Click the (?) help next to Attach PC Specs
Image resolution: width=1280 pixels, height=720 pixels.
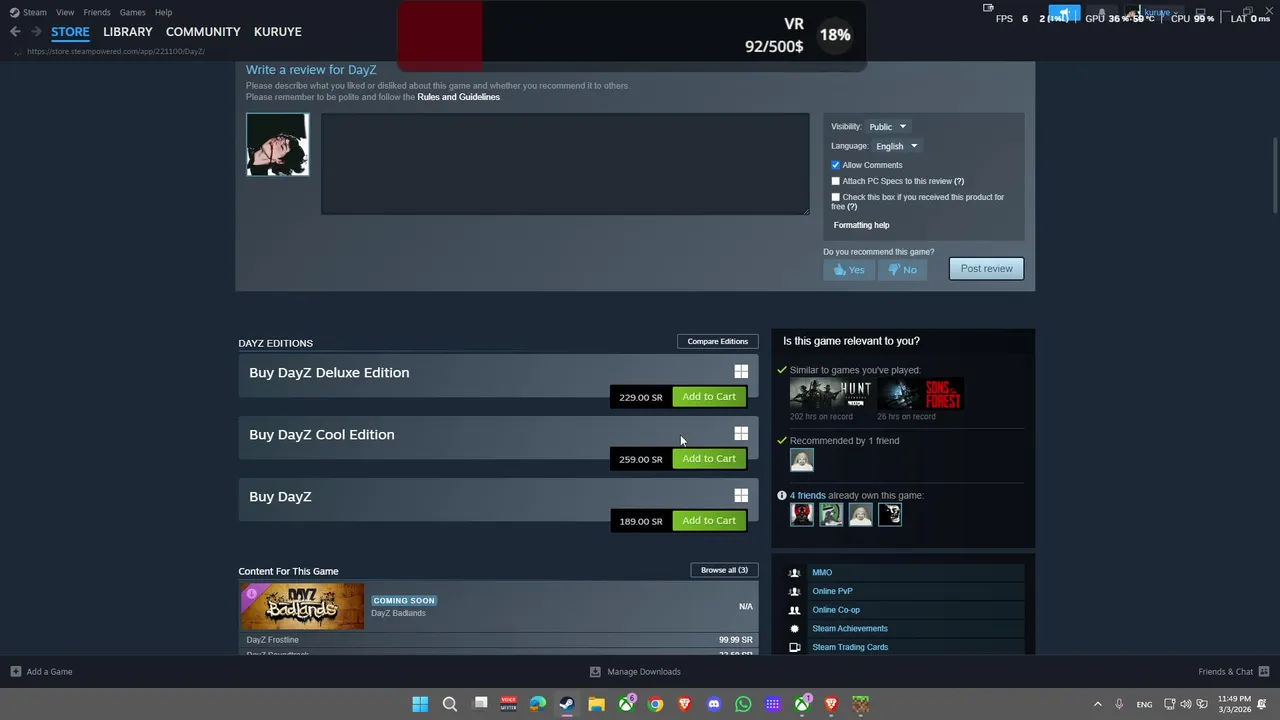click(x=959, y=181)
